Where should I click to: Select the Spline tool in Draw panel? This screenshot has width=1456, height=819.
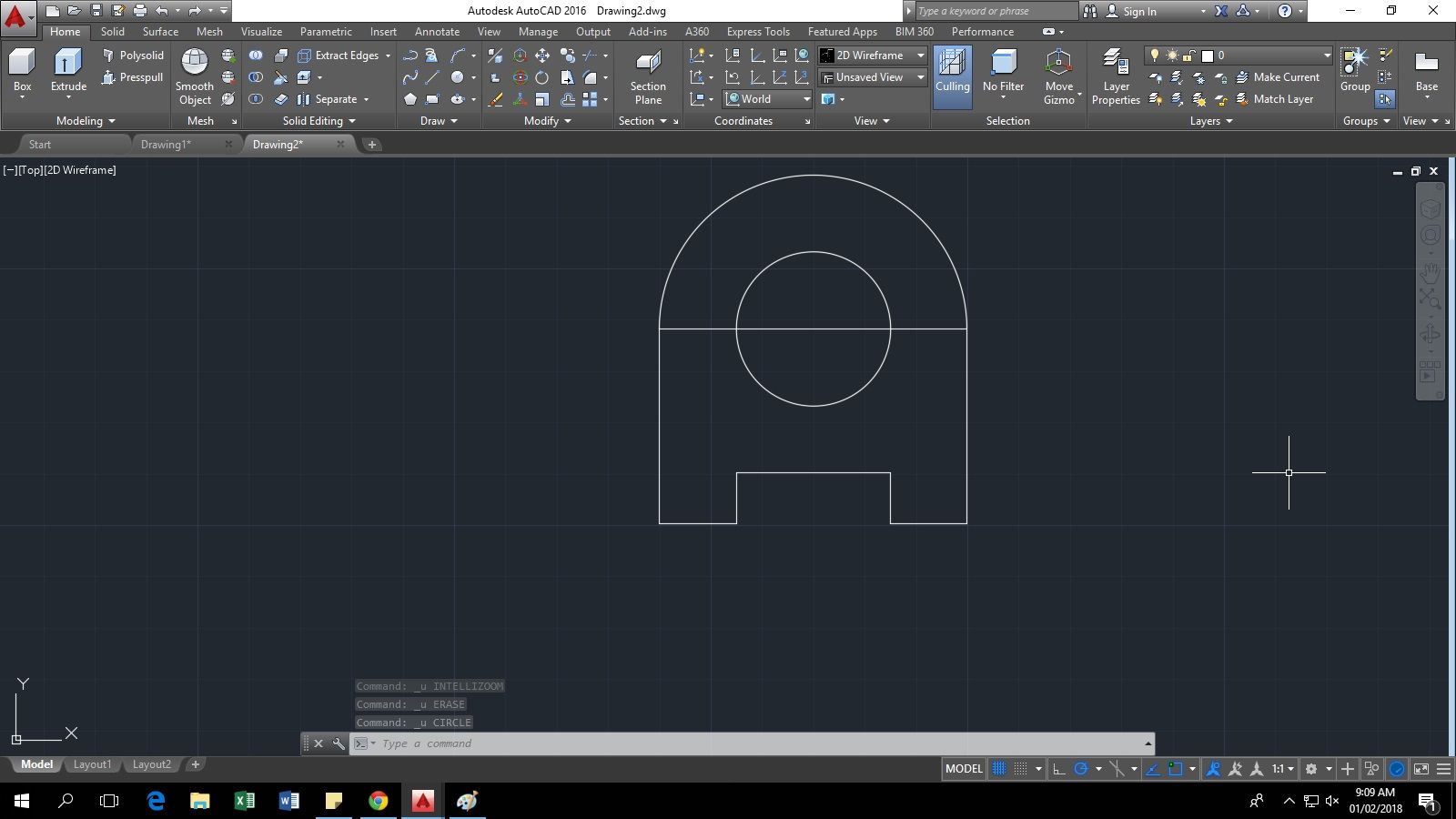point(410,77)
